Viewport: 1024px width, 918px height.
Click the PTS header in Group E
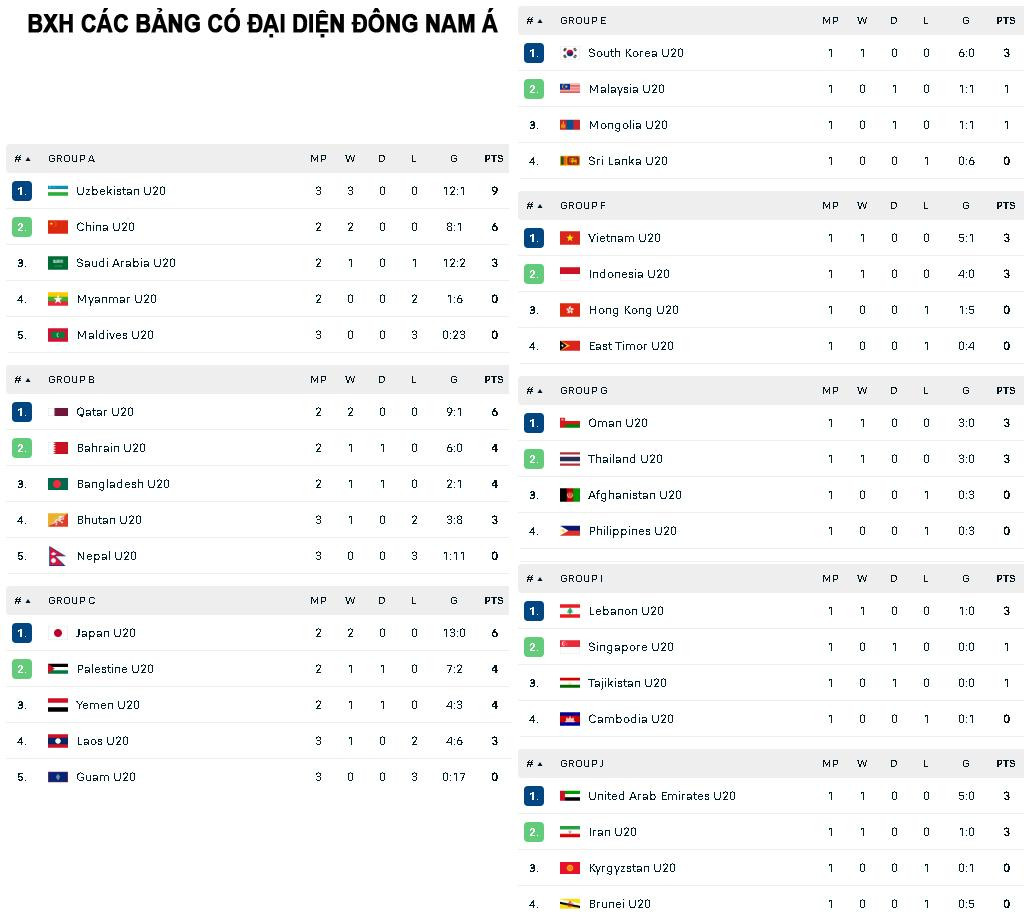pyautogui.click(x=1005, y=21)
